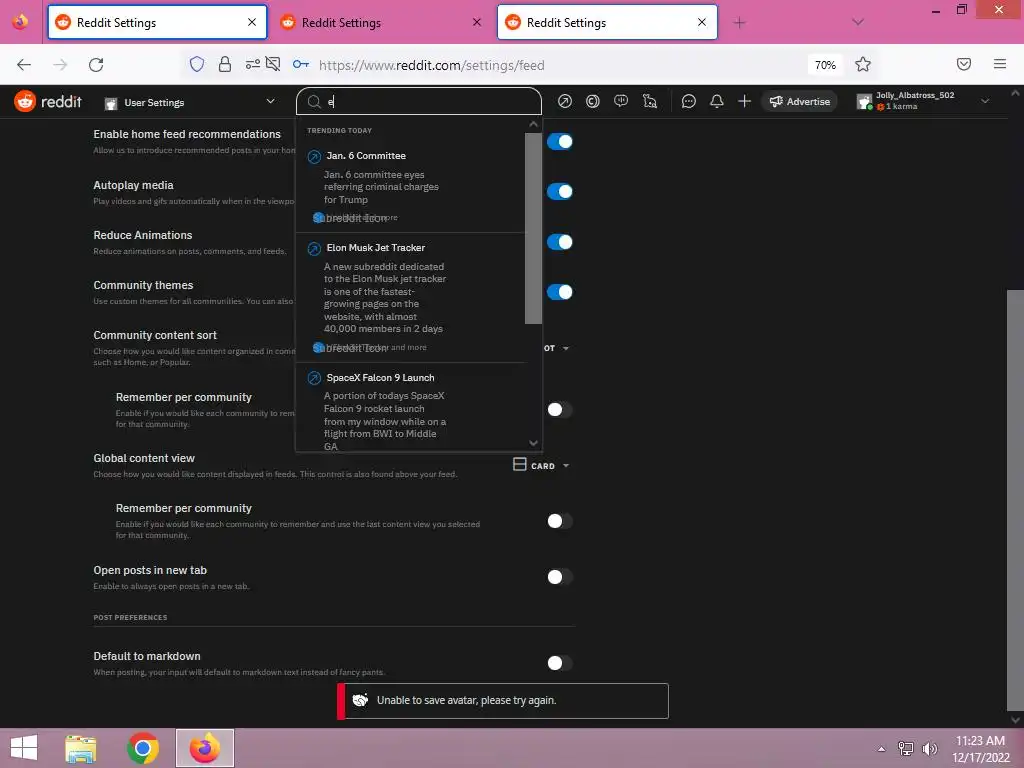The image size is (1024, 768).
Task: Click the Advertise button
Action: click(799, 101)
